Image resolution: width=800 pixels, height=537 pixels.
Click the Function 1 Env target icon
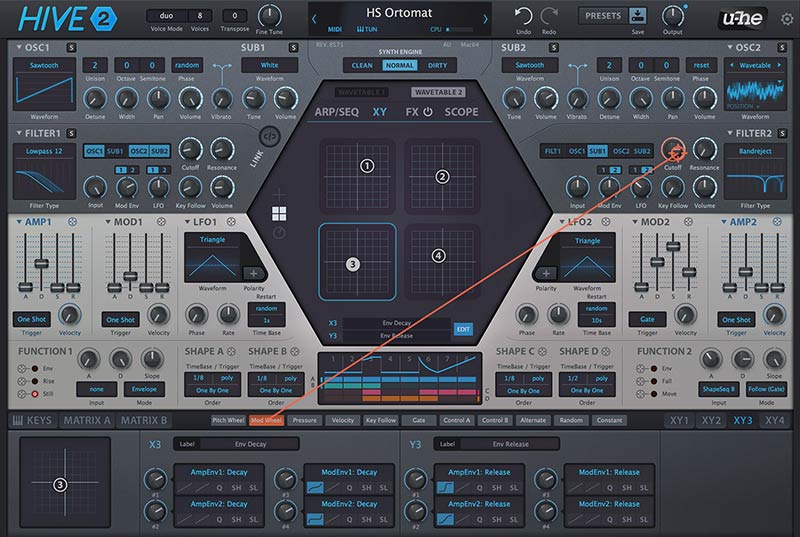[x=22, y=368]
